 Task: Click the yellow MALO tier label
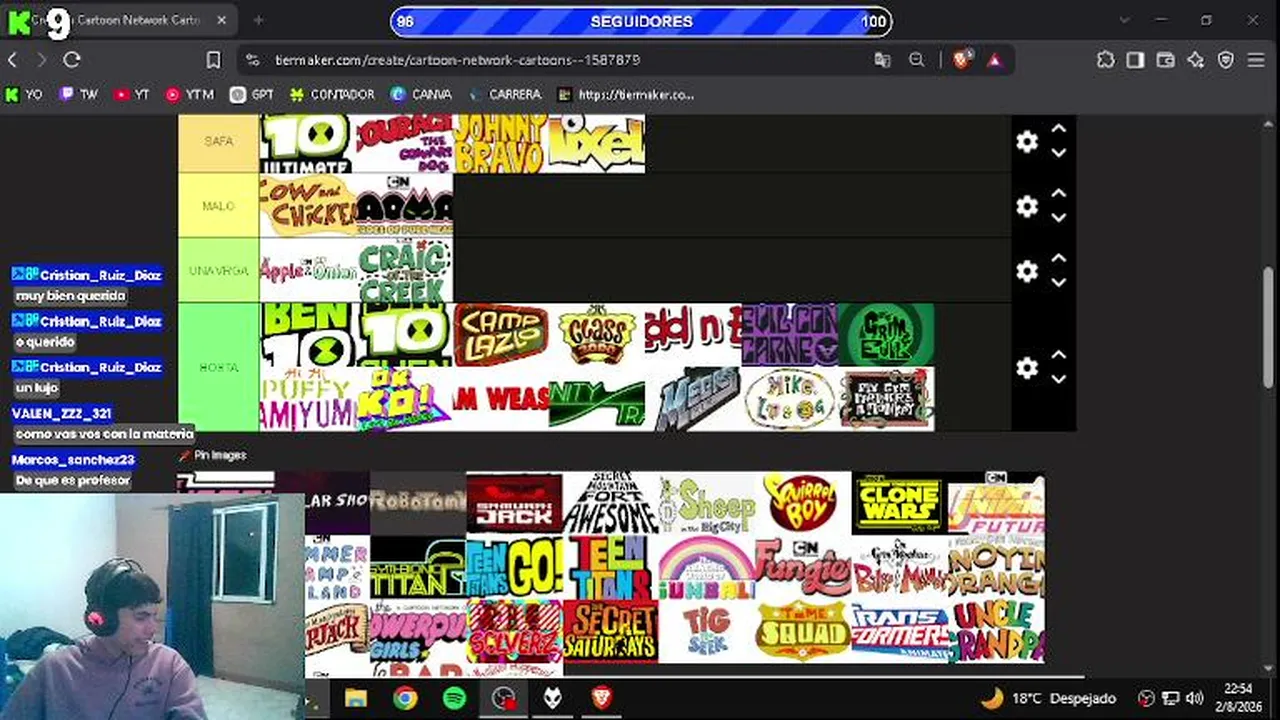pyautogui.click(x=219, y=206)
